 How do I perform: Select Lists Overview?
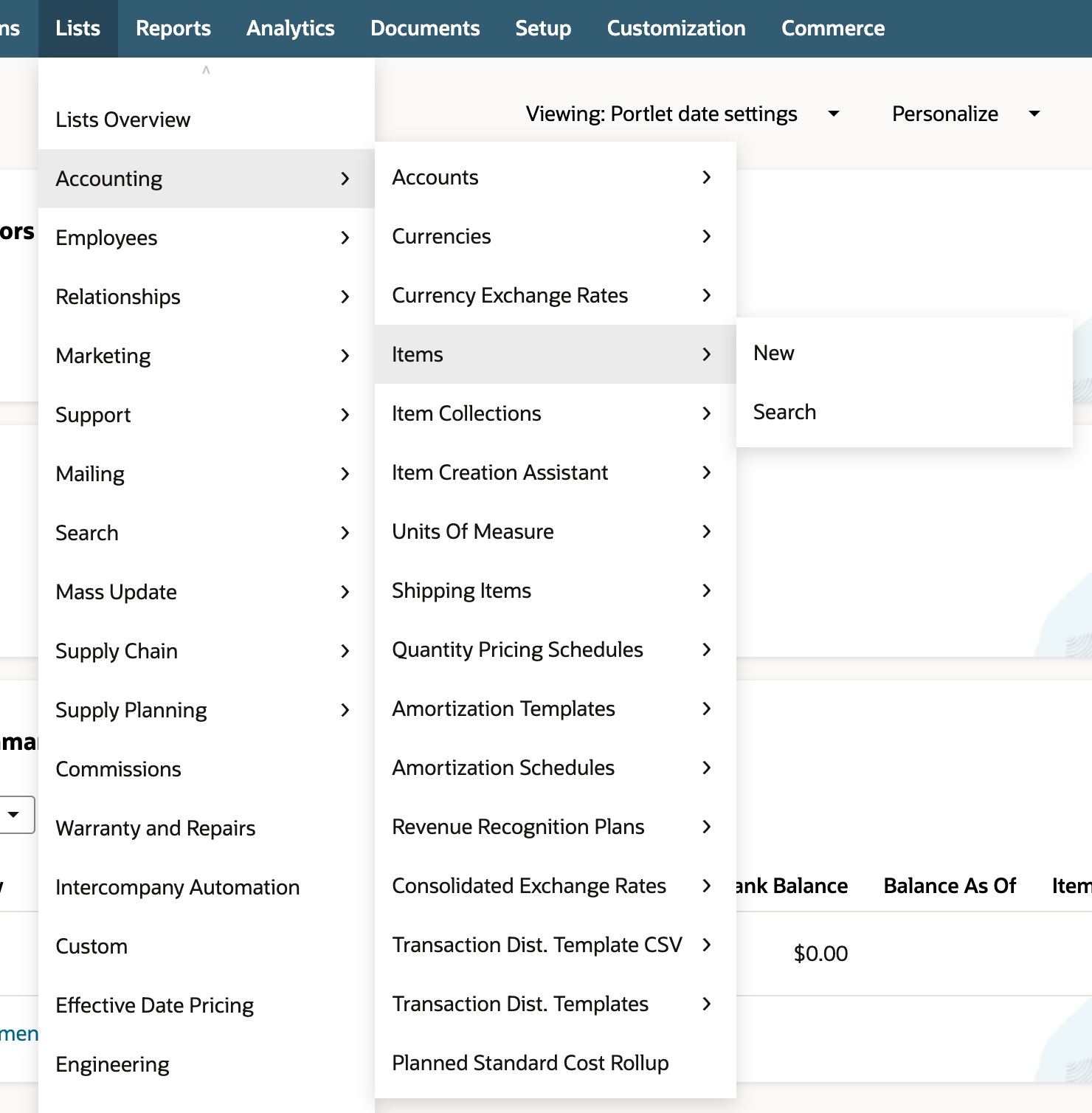(207, 120)
